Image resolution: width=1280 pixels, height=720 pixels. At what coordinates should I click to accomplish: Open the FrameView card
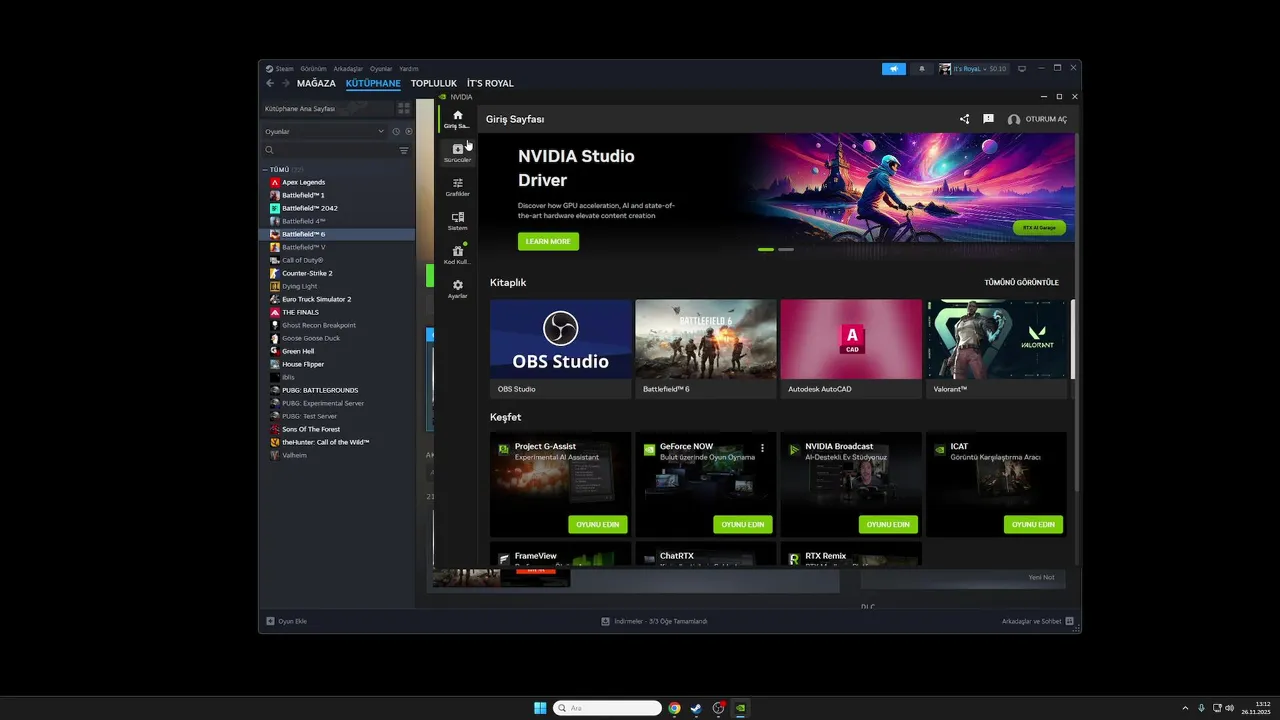(561, 554)
